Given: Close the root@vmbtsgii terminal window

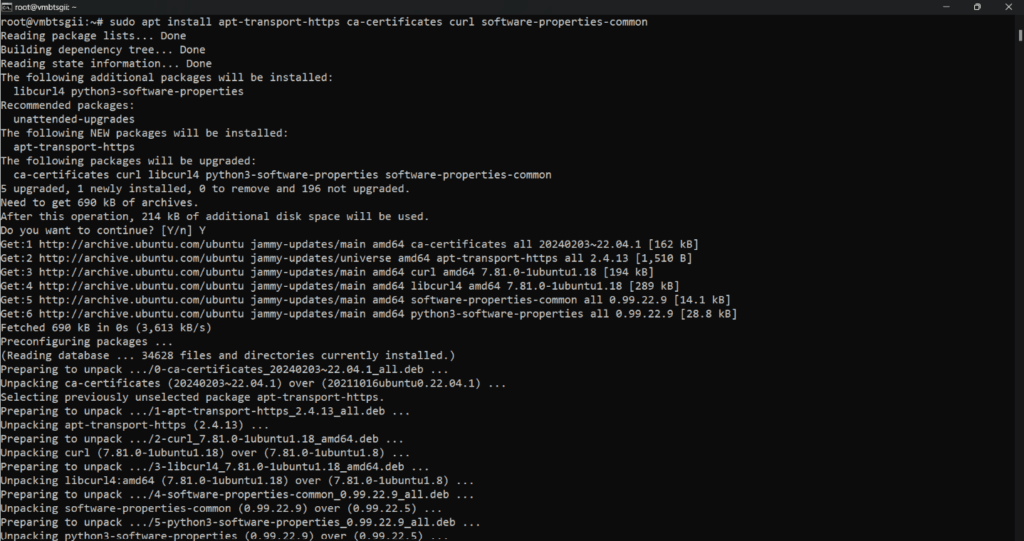Looking at the screenshot, I should click(x=1010, y=6).
